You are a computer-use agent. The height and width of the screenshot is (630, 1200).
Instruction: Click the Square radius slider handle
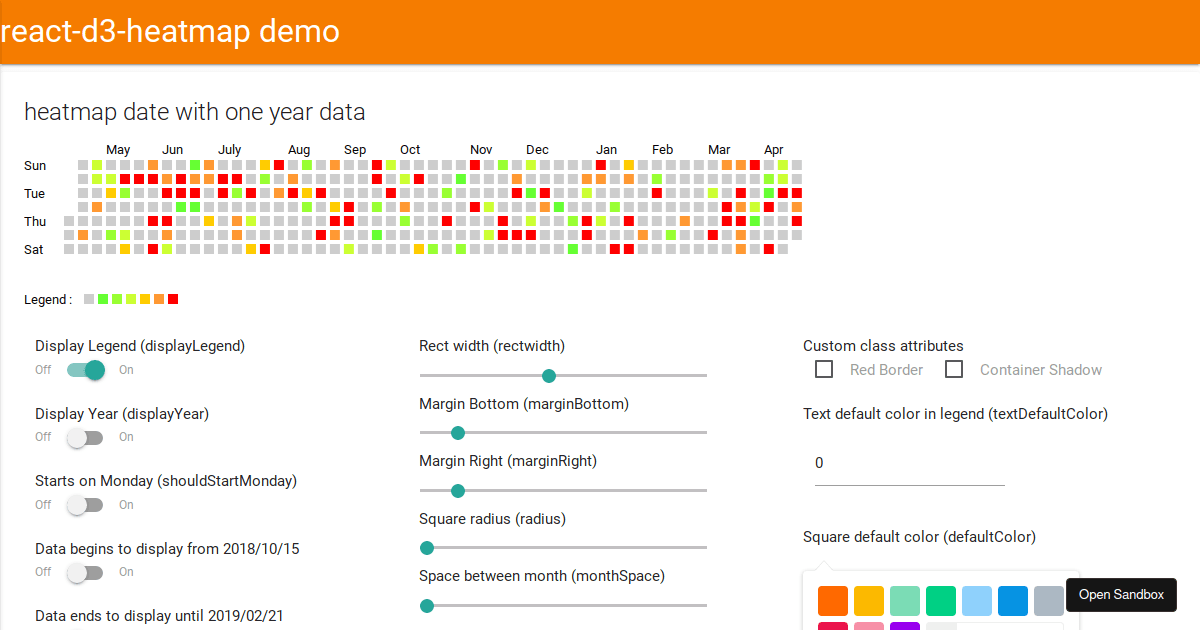[x=427, y=548]
